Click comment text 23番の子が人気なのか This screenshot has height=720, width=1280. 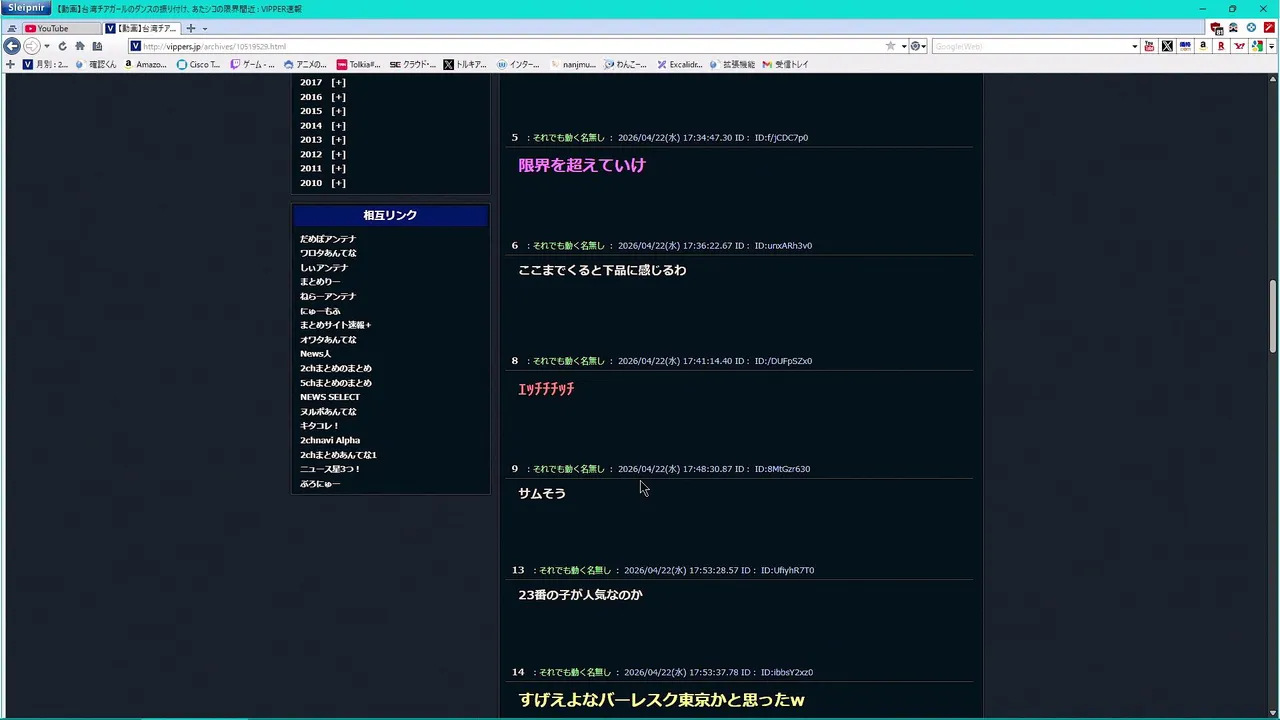(x=580, y=595)
